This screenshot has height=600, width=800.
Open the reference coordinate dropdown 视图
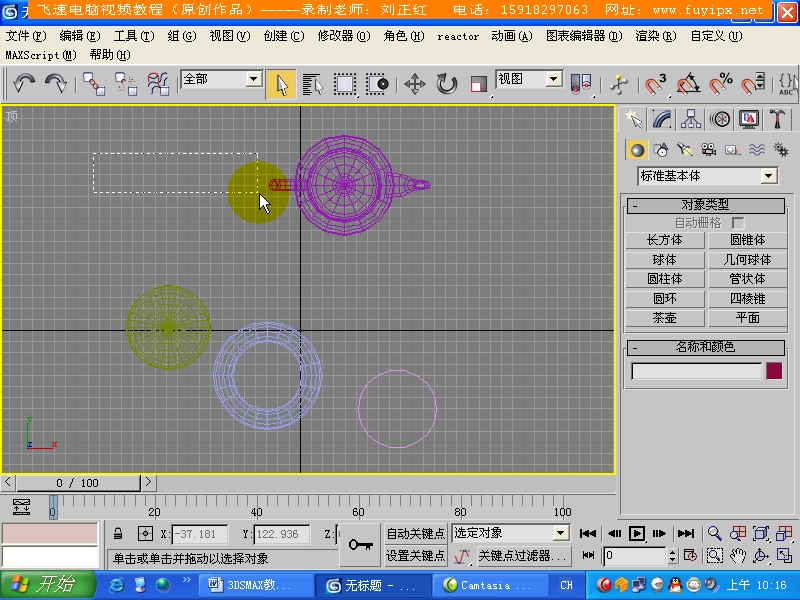click(529, 79)
